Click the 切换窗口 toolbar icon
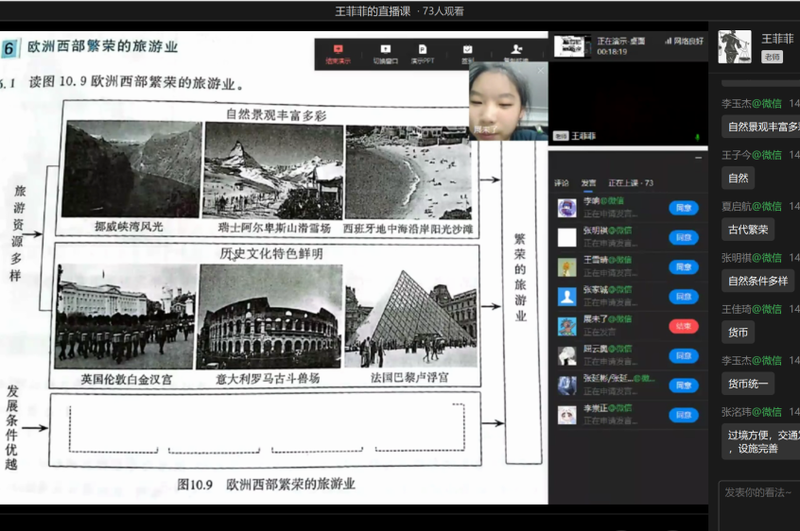Viewport: 800px width, 531px height. click(x=386, y=49)
